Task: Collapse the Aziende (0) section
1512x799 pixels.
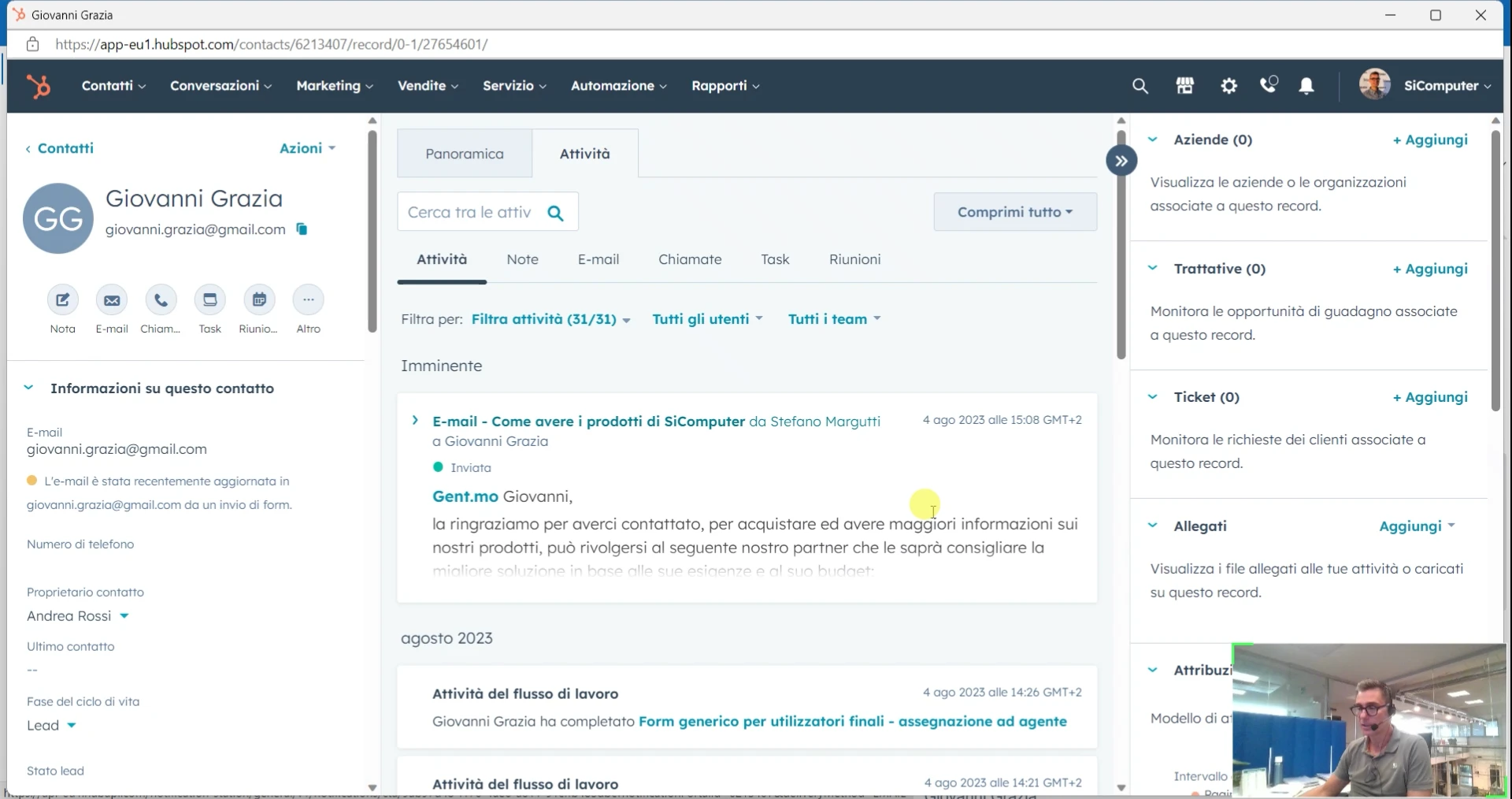Action: click(1153, 139)
